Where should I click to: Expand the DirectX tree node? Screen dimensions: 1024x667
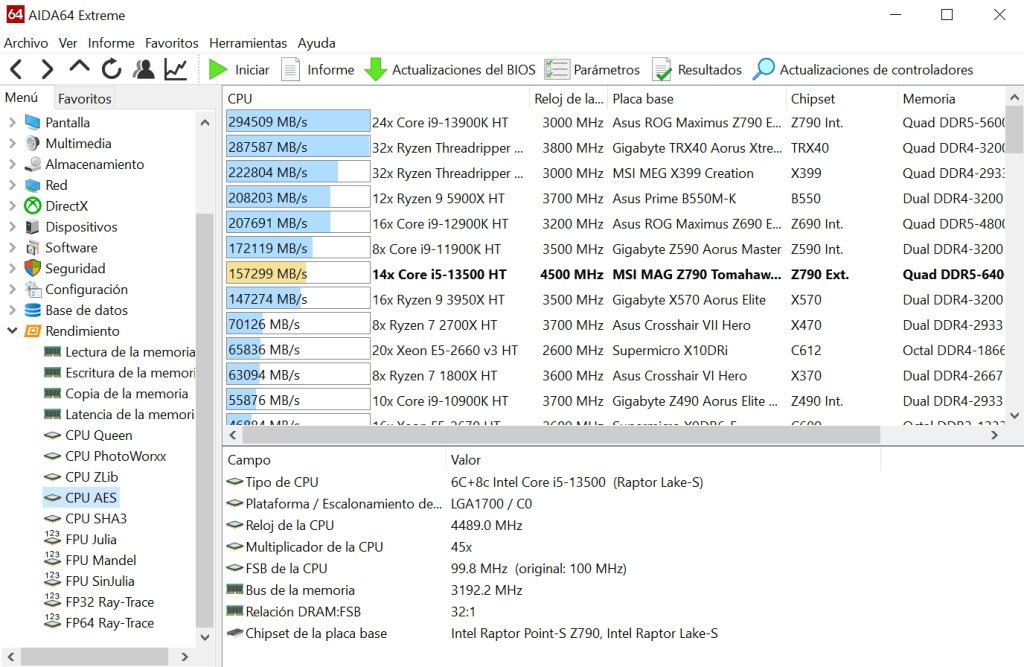[12, 206]
